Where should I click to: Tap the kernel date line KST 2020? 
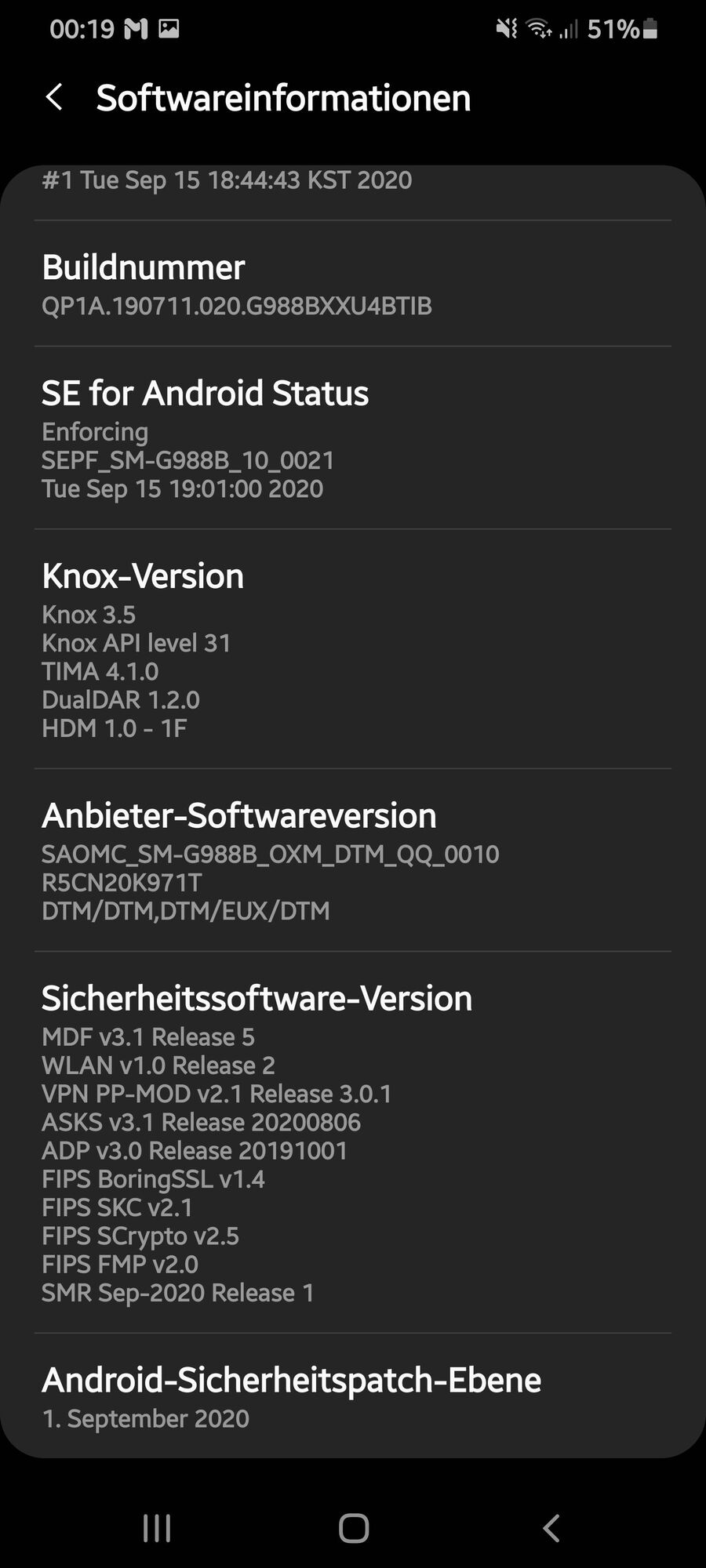(227, 180)
